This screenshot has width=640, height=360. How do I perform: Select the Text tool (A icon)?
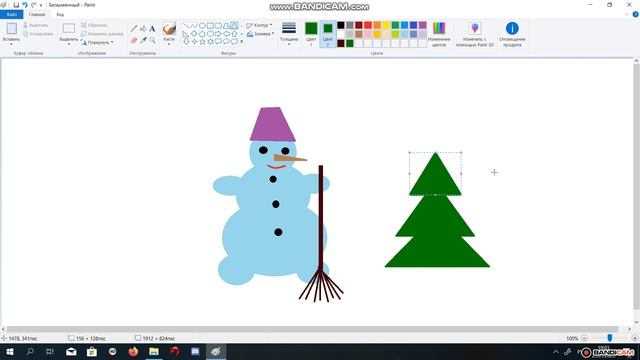click(x=152, y=29)
